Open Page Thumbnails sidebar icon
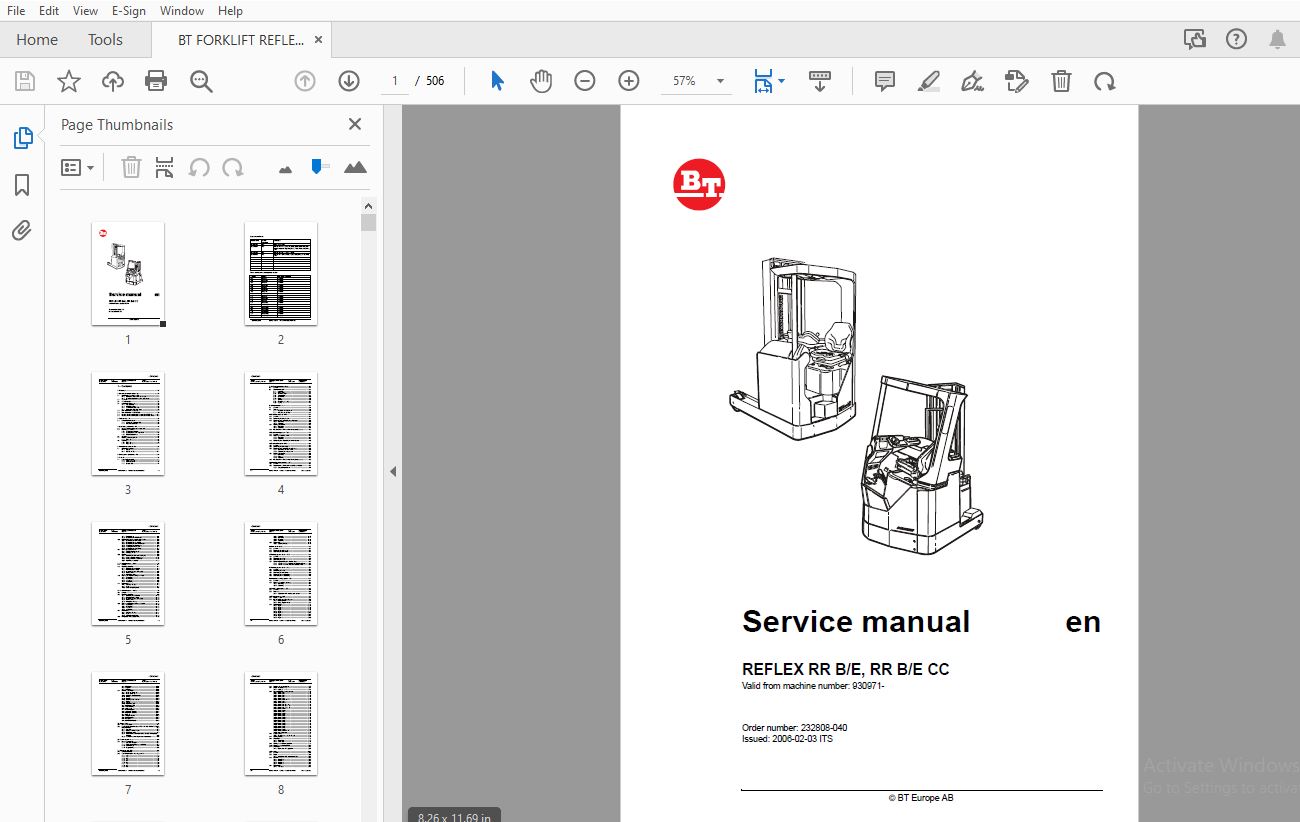 coord(22,138)
